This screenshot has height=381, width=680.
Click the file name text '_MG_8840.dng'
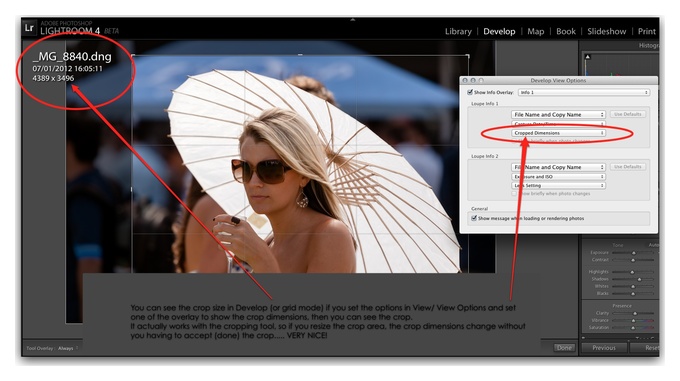(72, 56)
